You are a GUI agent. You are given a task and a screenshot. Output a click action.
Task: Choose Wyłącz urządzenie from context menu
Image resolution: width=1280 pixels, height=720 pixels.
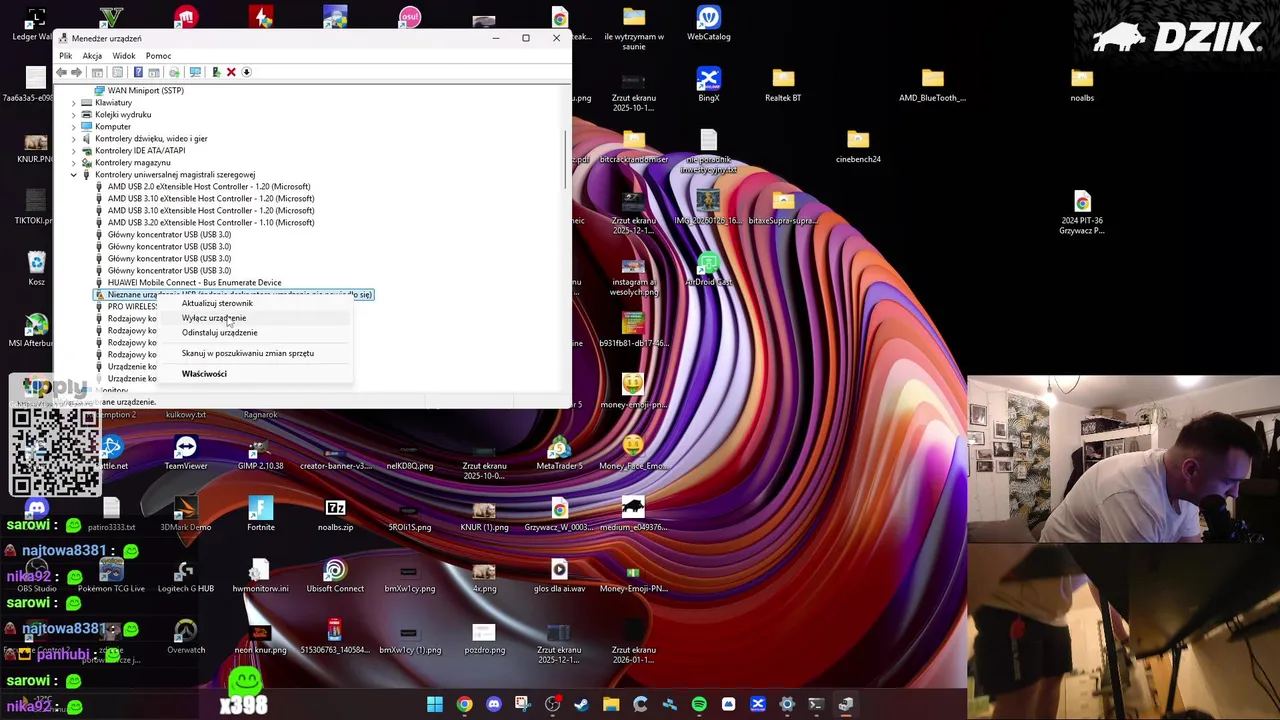click(x=214, y=318)
